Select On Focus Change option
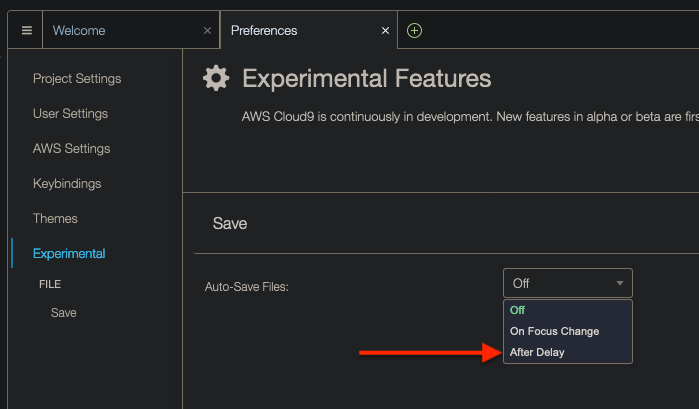 (554, 331)
